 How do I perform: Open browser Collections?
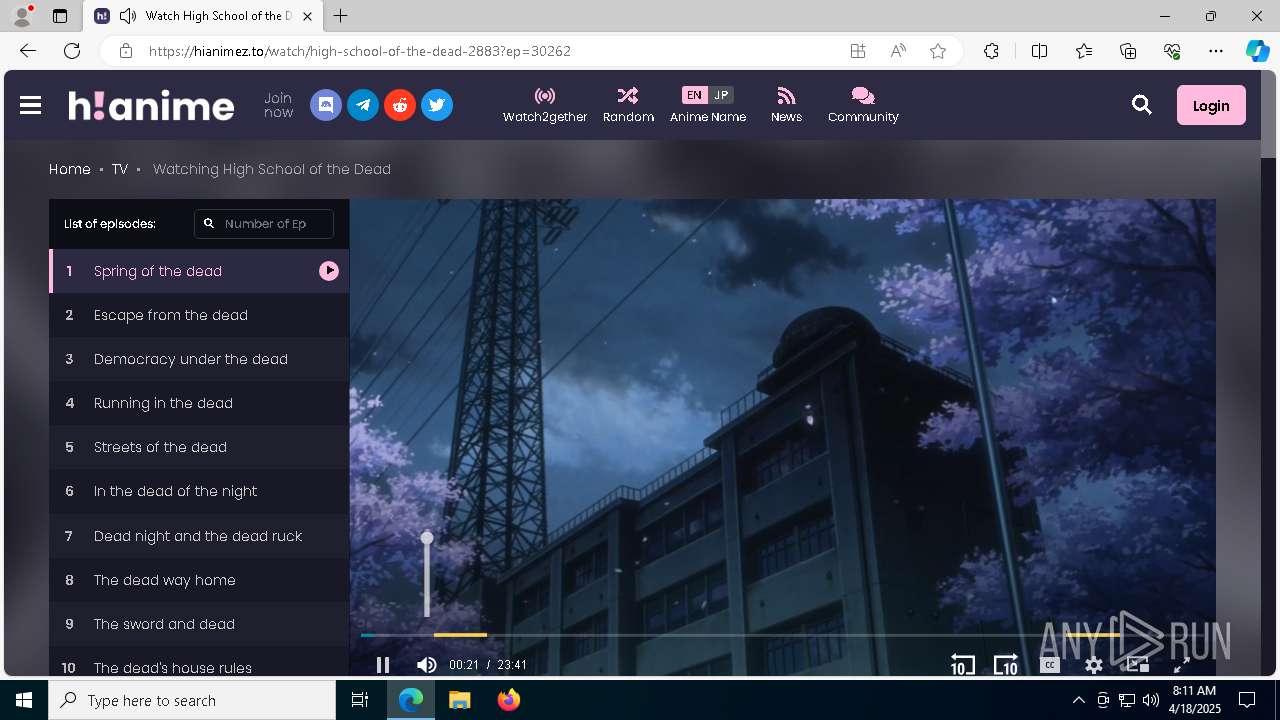point(1128,51)
